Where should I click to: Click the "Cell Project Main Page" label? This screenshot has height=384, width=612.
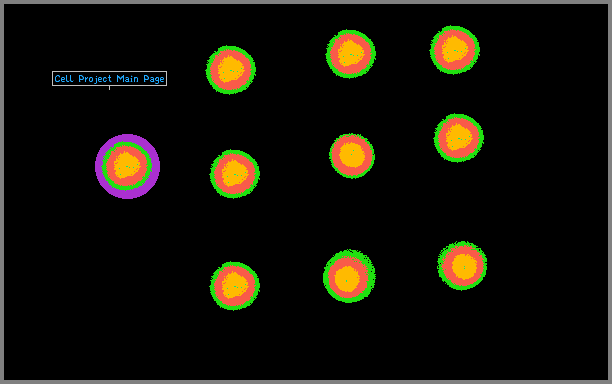(x=109, y=79)
